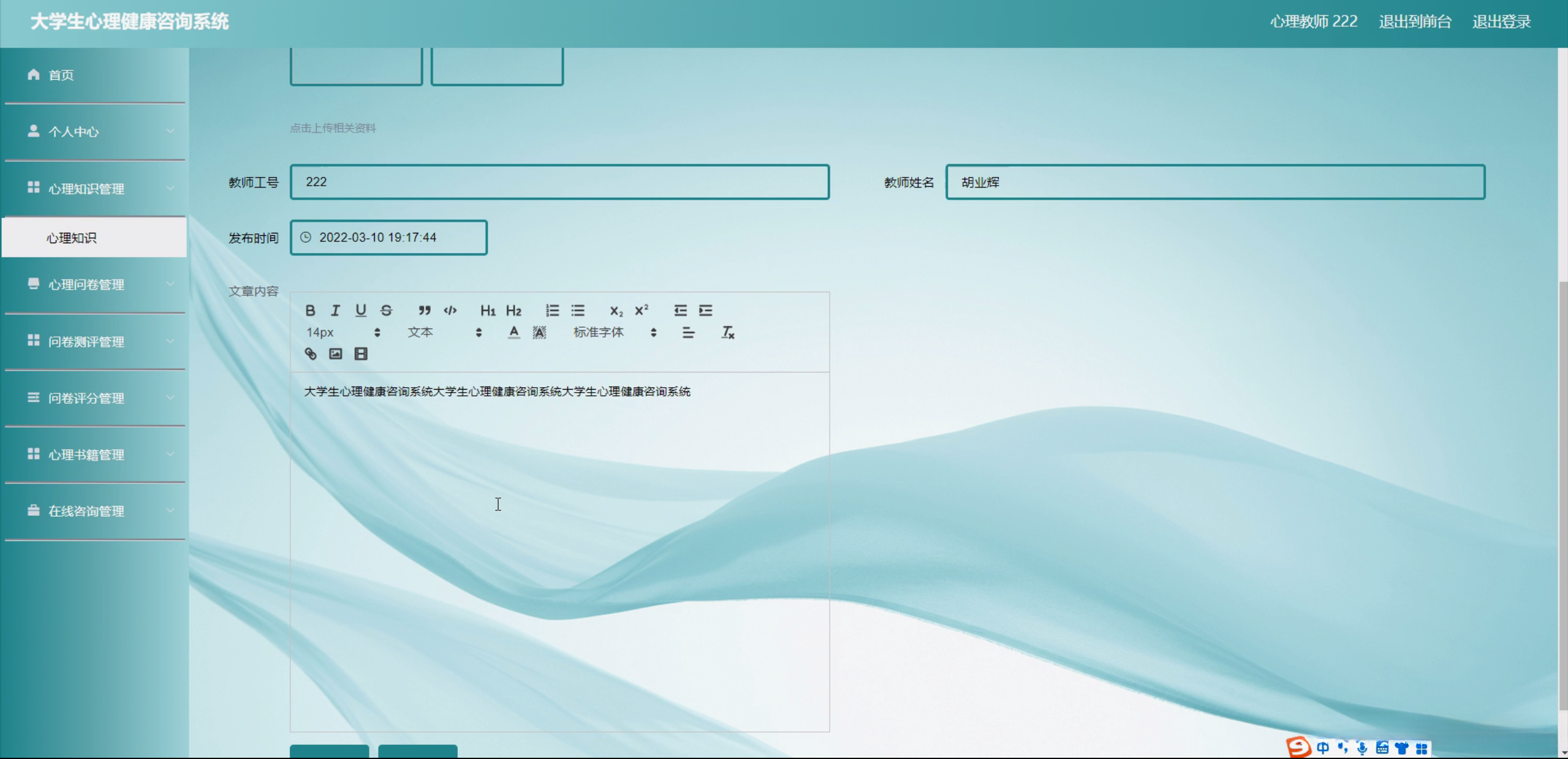Insert a code block

(x=450, y=311)
